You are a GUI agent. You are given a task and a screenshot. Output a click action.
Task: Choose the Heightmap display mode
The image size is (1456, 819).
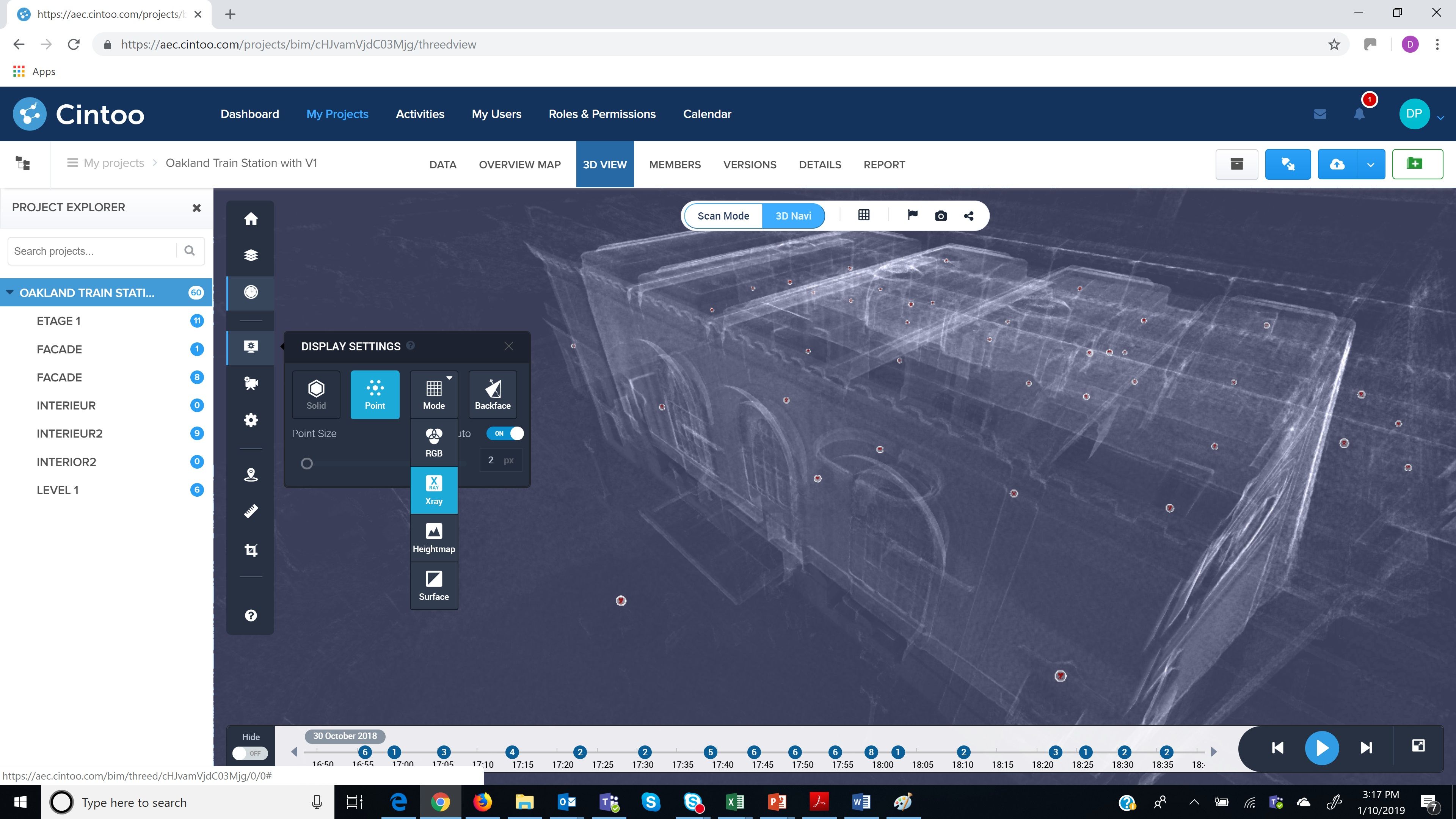click(433, 538)
